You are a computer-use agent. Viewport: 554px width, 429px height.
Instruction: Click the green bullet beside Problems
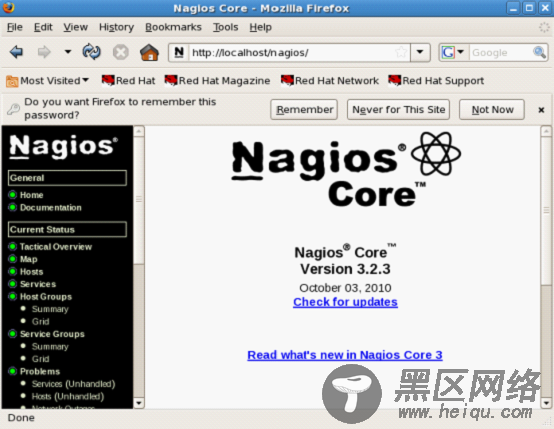coord(12,371)
